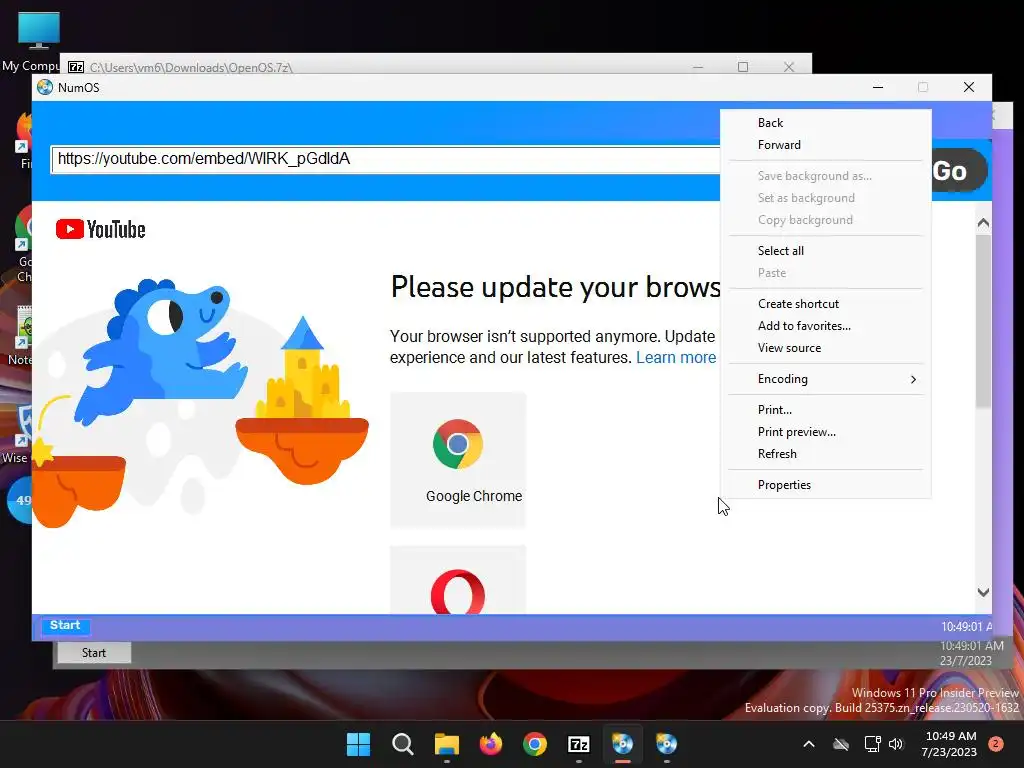This screenshot has height=768, width=1024.
Task: Select the second NumOS taskbar icon
Action: tap(666, 744)
